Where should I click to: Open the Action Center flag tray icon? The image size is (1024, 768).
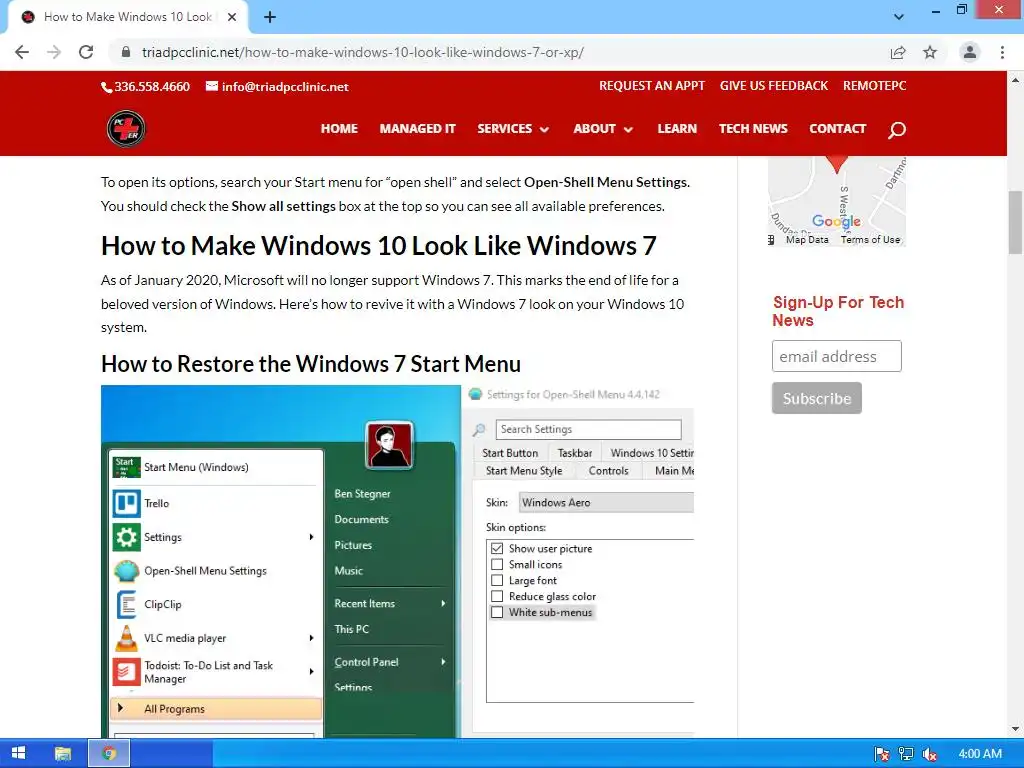882,754
